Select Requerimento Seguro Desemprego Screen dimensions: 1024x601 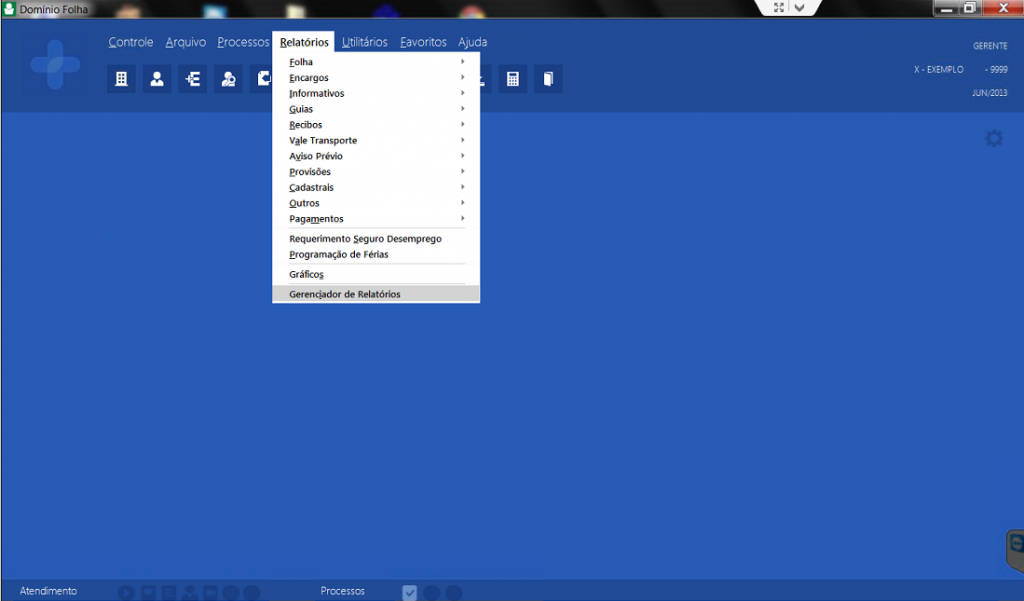[x=376, y=239]
